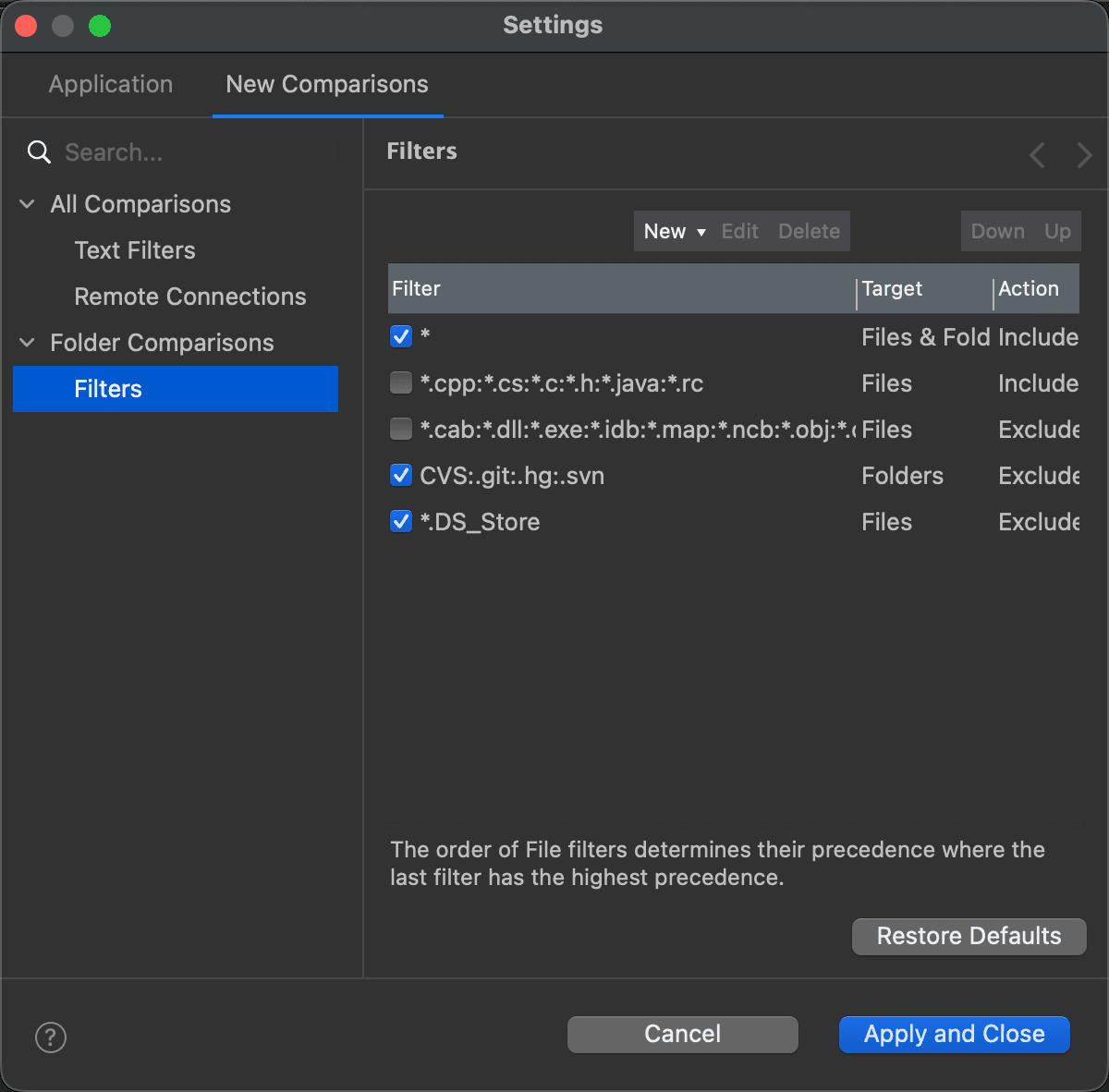Collapse the All Comparisons tree group
Image resolution: width=1109 pixels, height=1092 pixels.
(28, 204)
